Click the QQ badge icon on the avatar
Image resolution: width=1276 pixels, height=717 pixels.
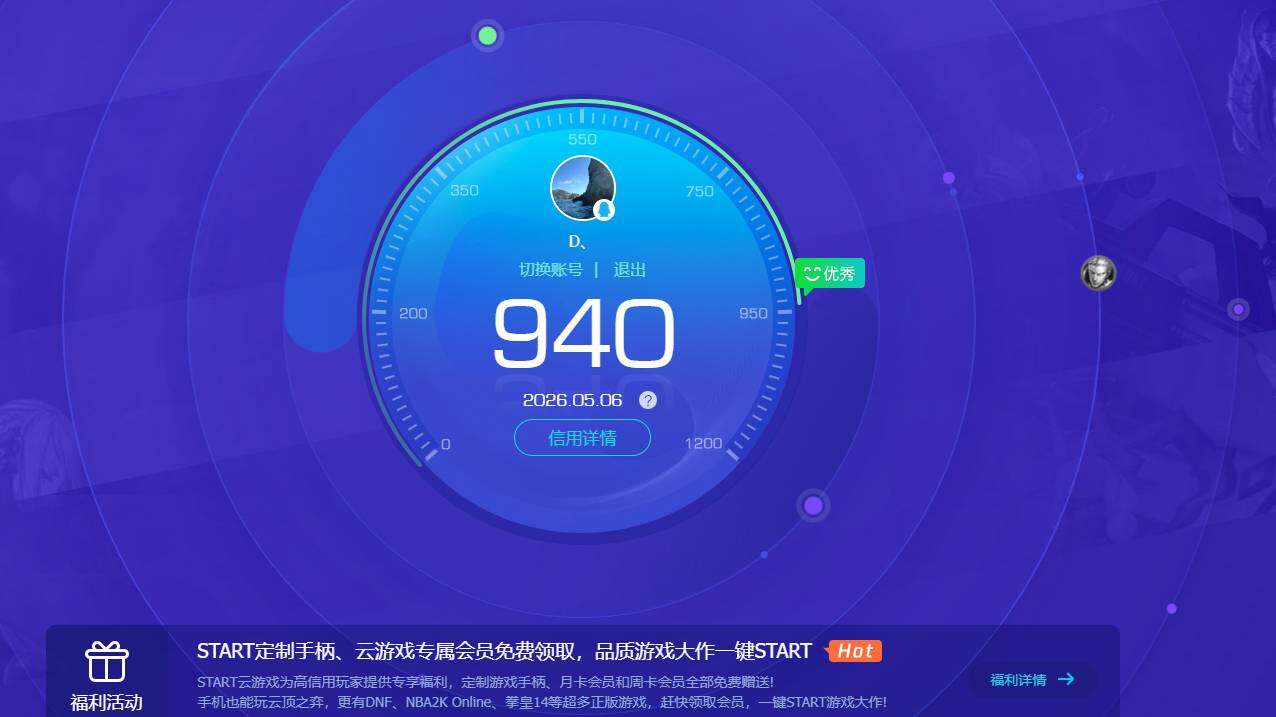[604, 210]
